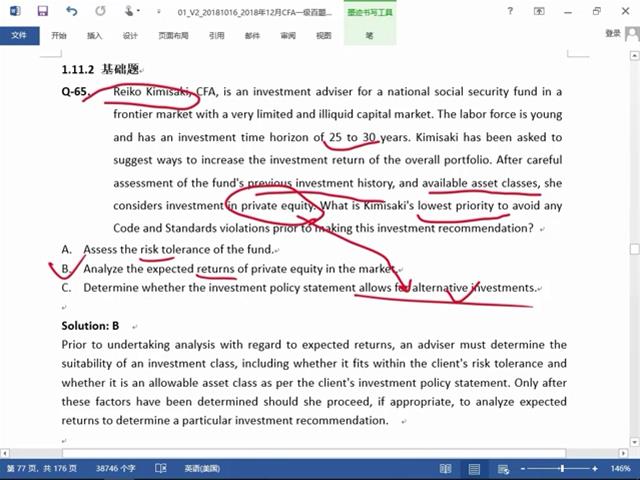Switch to the 设计 Design tab
Viewport: 640px width, 480px height.
click(x=130, y=36)
